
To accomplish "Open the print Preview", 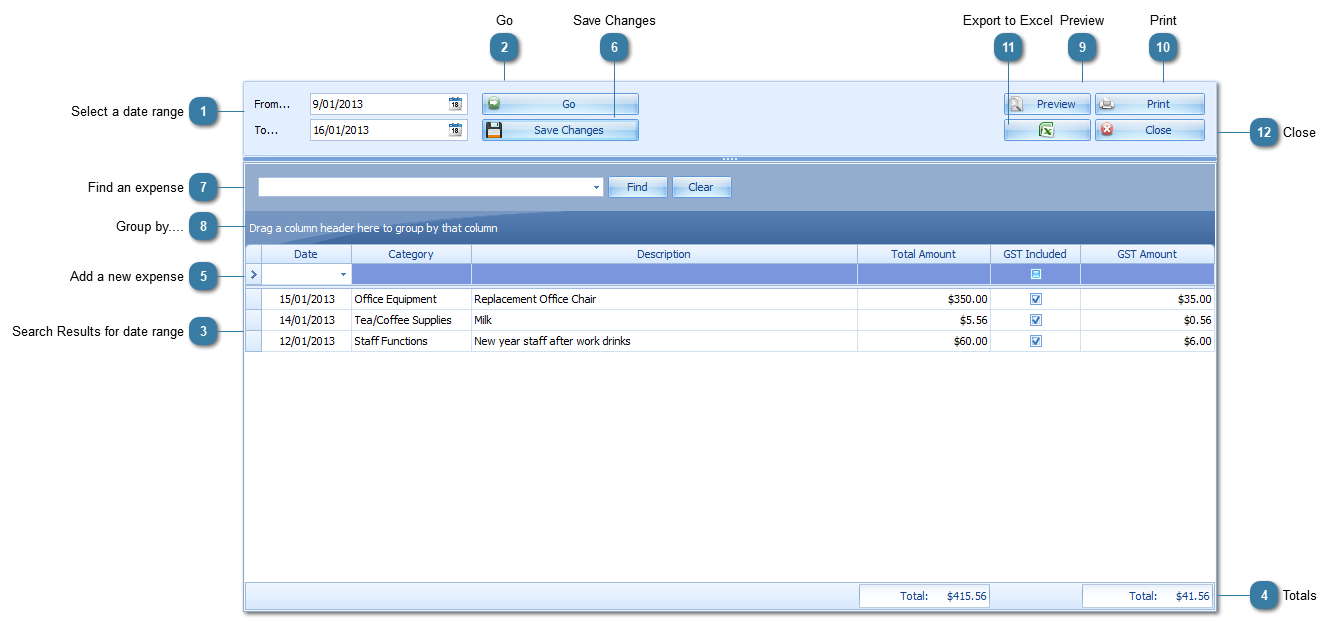I will tap(1047, 104).
